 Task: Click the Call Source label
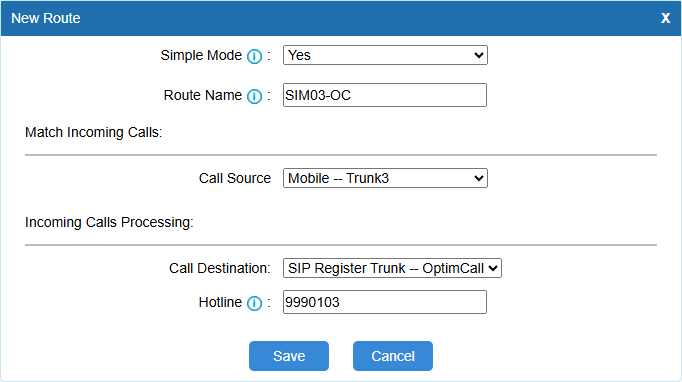pyautogui.click(x=235, y=178)
